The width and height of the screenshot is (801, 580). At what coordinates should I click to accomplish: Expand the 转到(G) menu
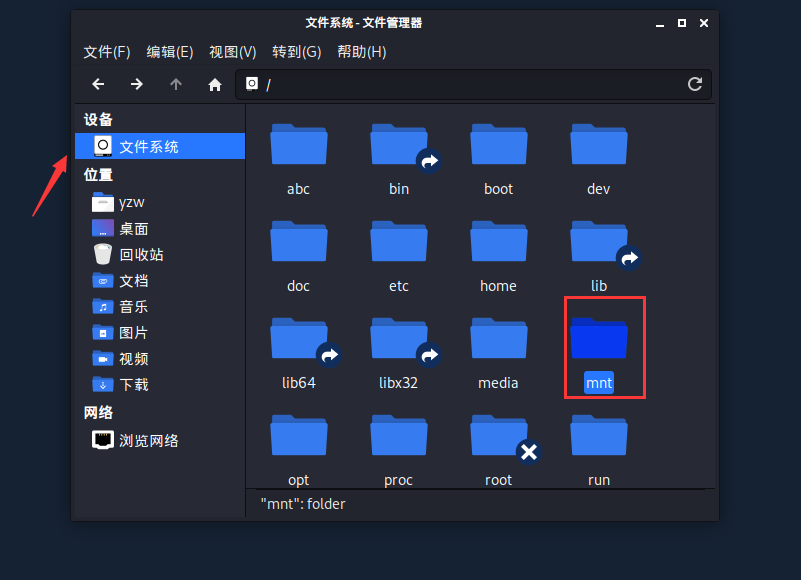tap(297, 52)
